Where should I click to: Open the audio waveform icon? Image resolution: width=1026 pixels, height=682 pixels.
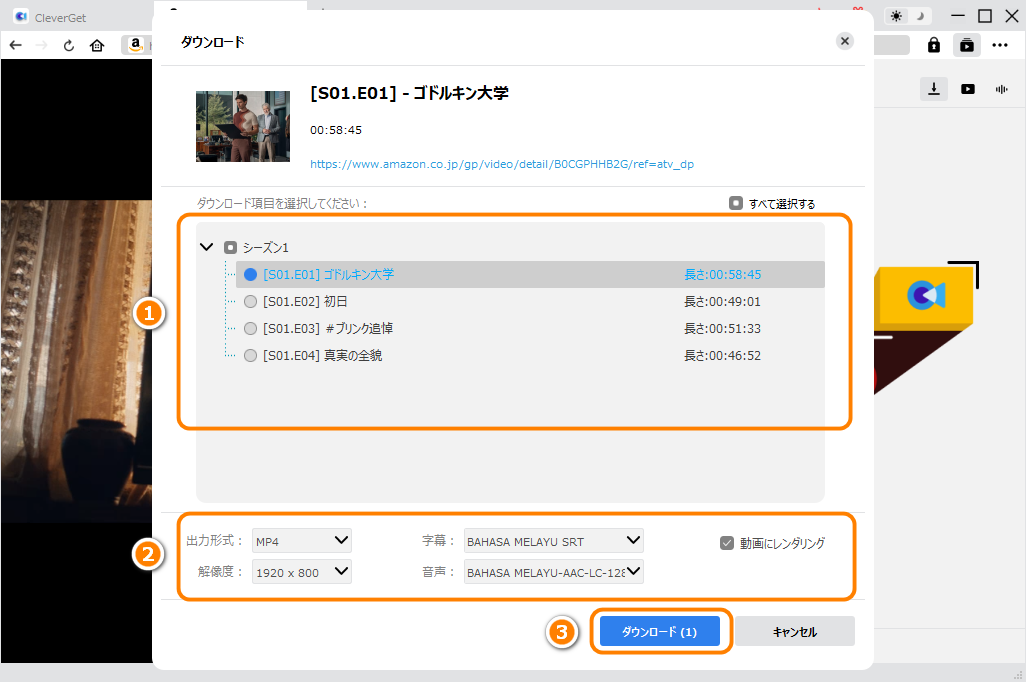1001,89
